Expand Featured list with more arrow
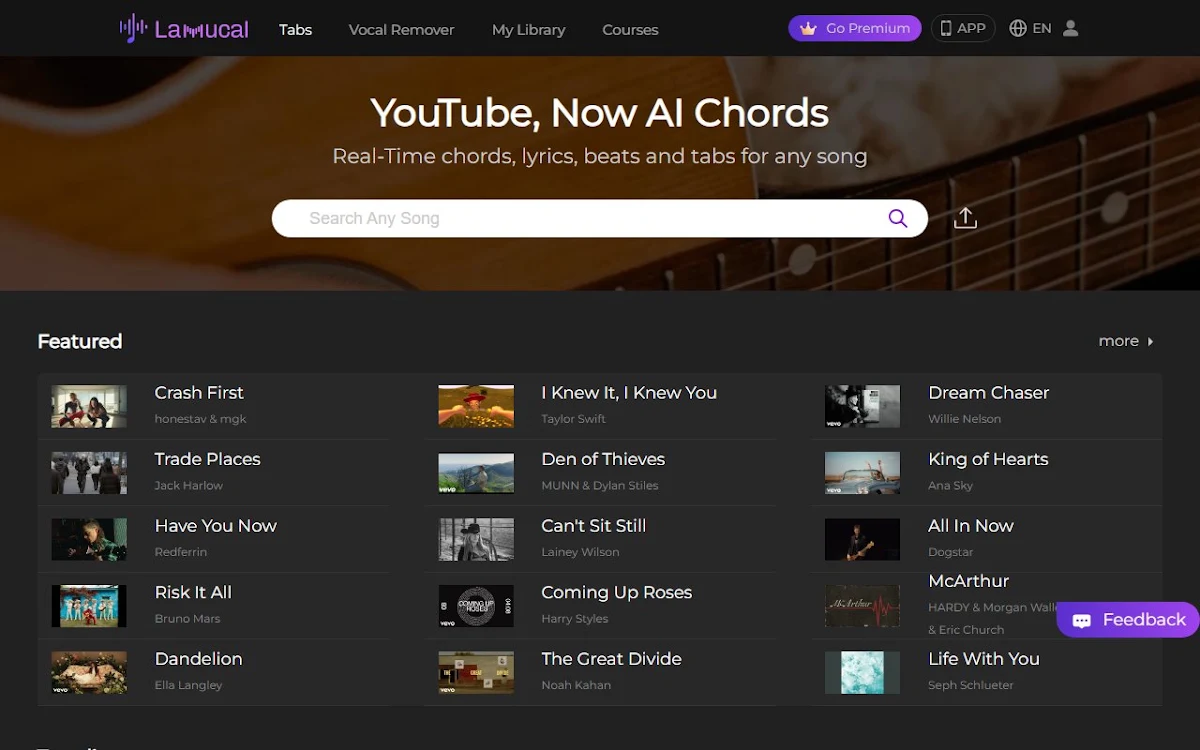 click(1150, 341)
